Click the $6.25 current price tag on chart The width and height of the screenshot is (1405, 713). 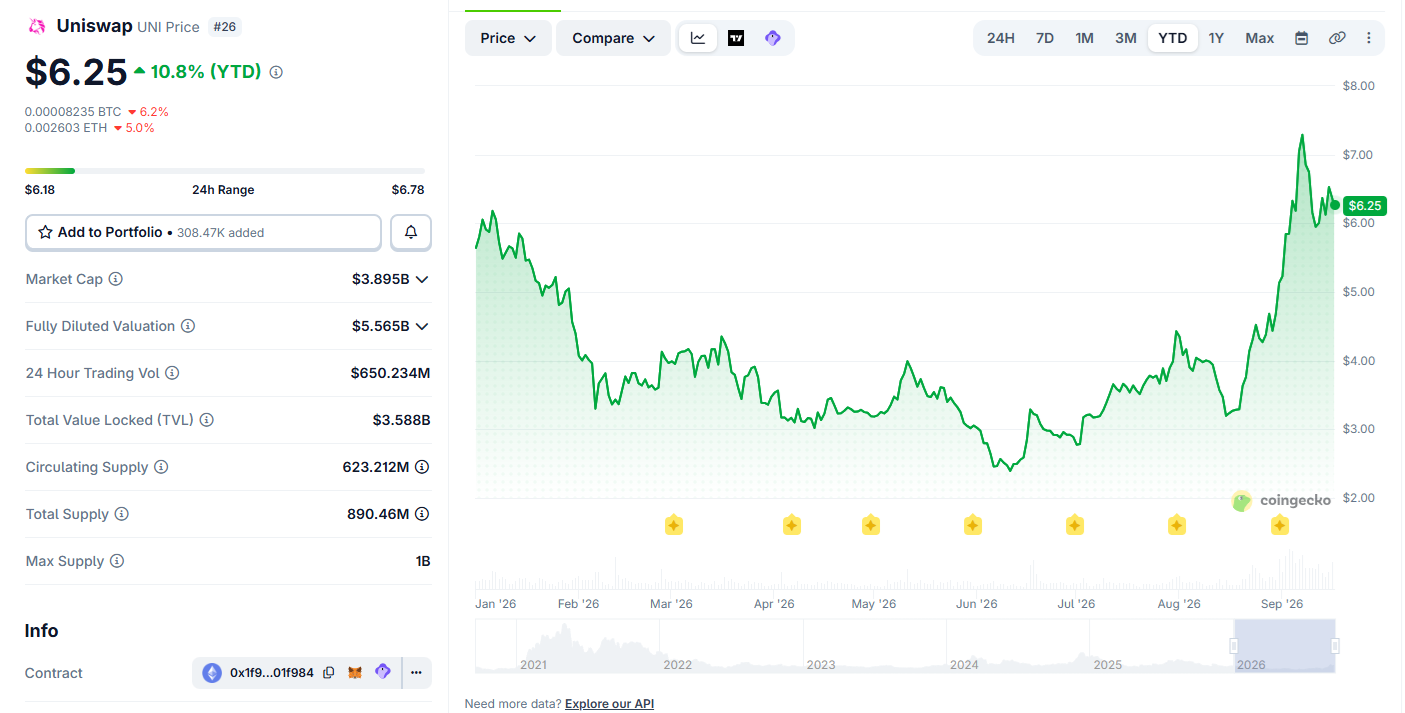(1364, 205)
